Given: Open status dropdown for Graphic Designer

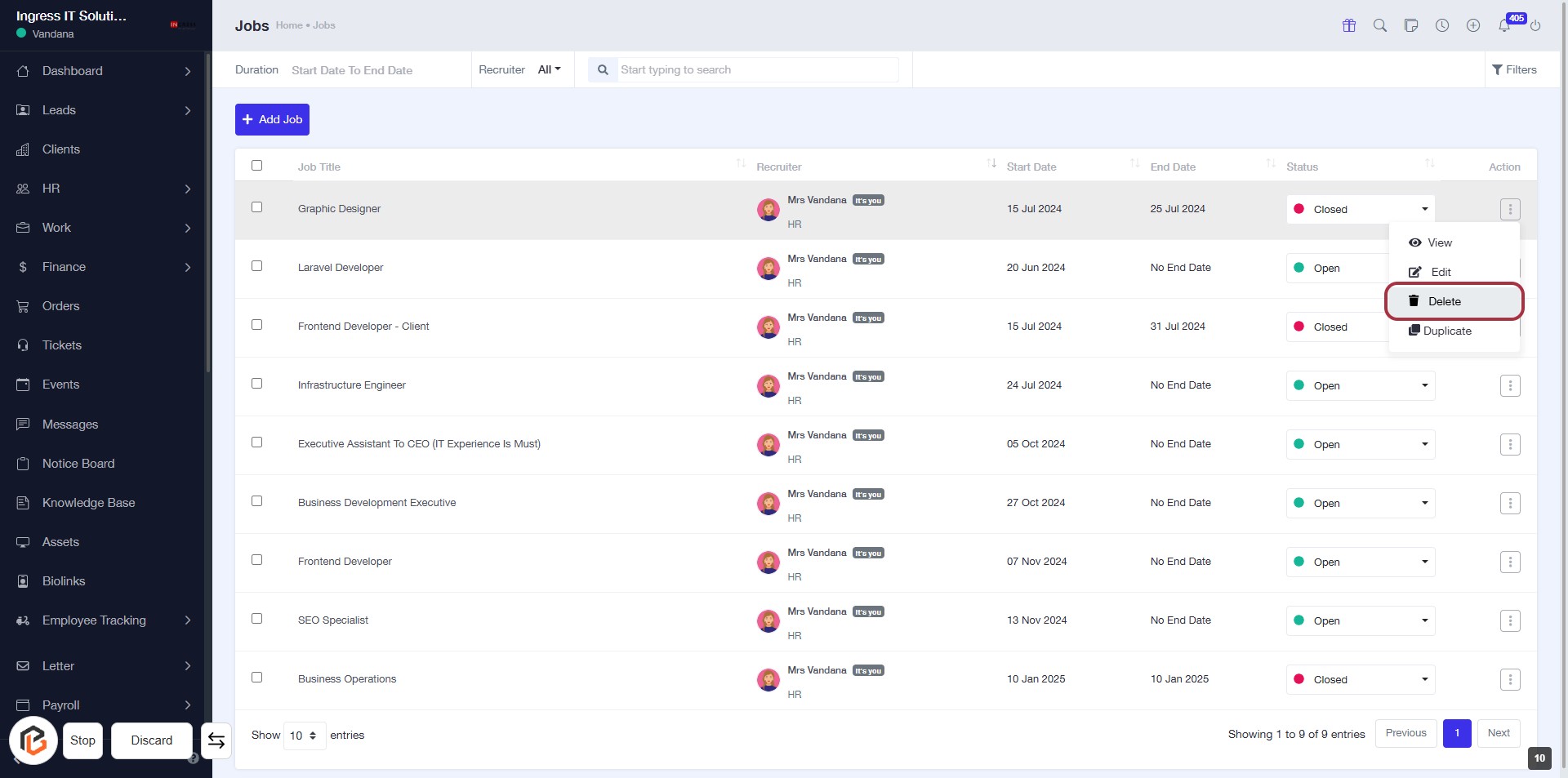Looking at the screenshot, I should click(1360, 209).
